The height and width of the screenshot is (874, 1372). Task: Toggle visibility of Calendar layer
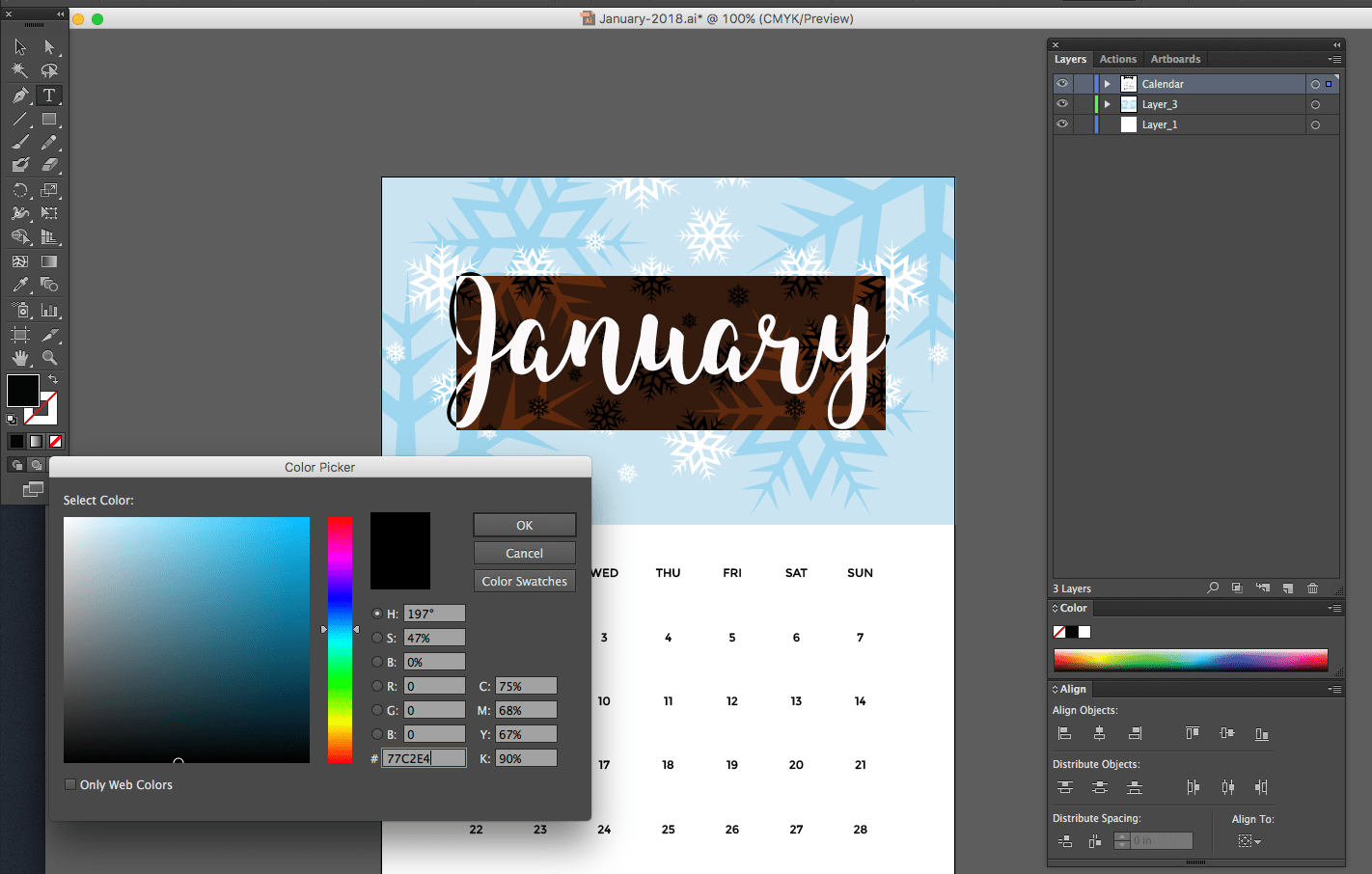[1062, 84]
